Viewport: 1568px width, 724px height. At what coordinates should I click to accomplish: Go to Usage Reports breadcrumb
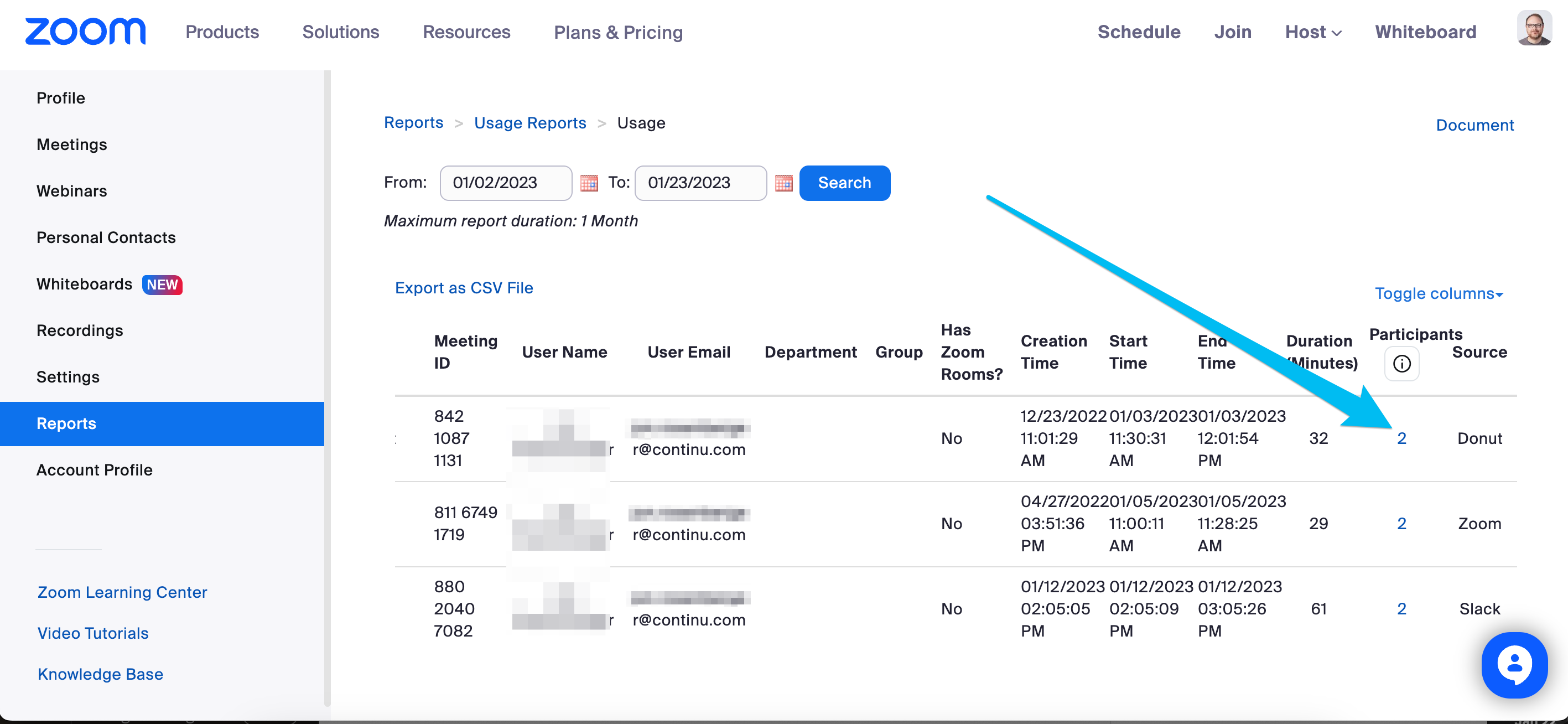[x=530, y=123]
